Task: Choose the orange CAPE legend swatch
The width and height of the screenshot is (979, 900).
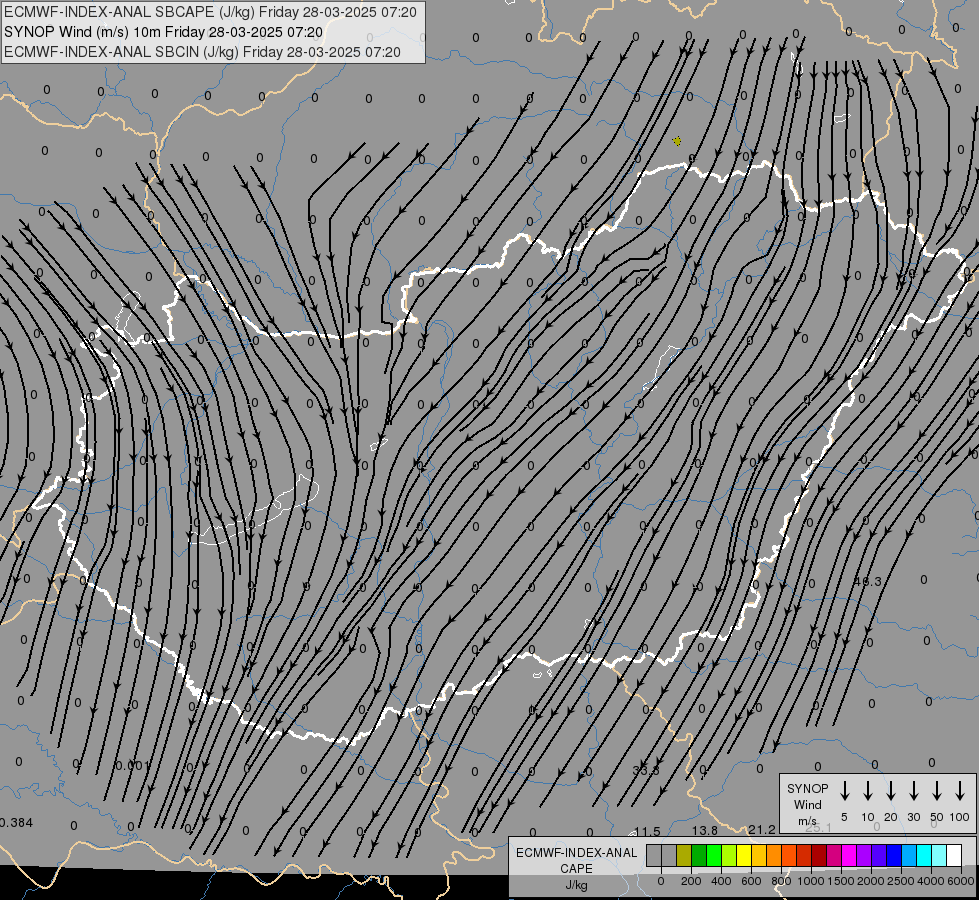Action: click(774, 855)
